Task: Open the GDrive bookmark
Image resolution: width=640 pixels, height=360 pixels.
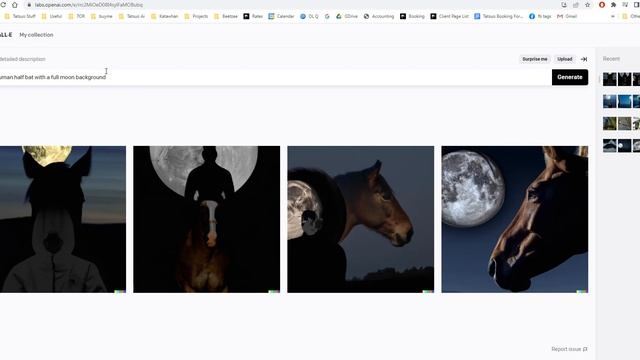Action: point(347,16)
